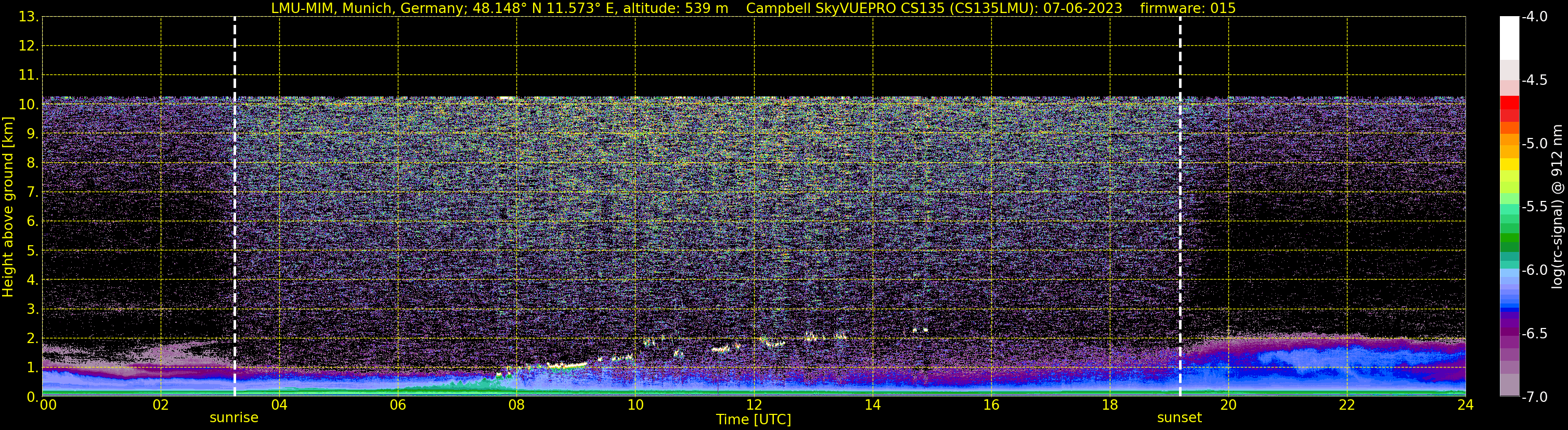Click the height axis tick label '1.'

tap(33, 368)
